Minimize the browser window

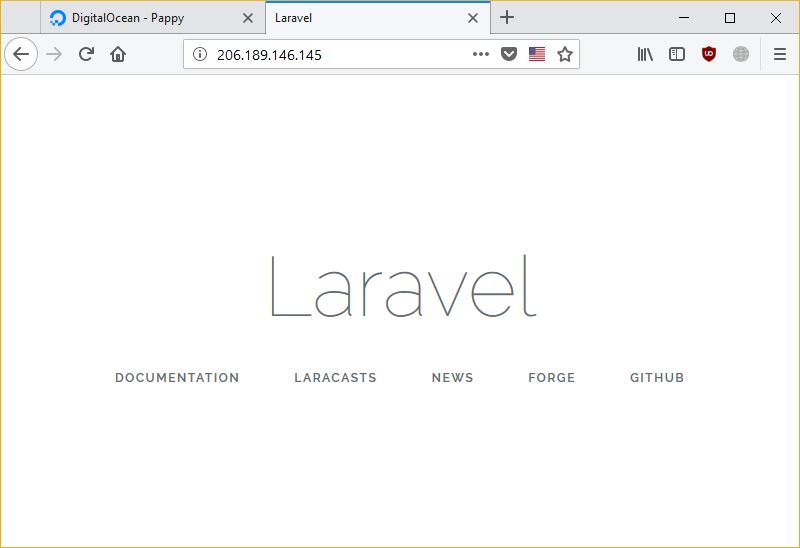coord(684,18)
